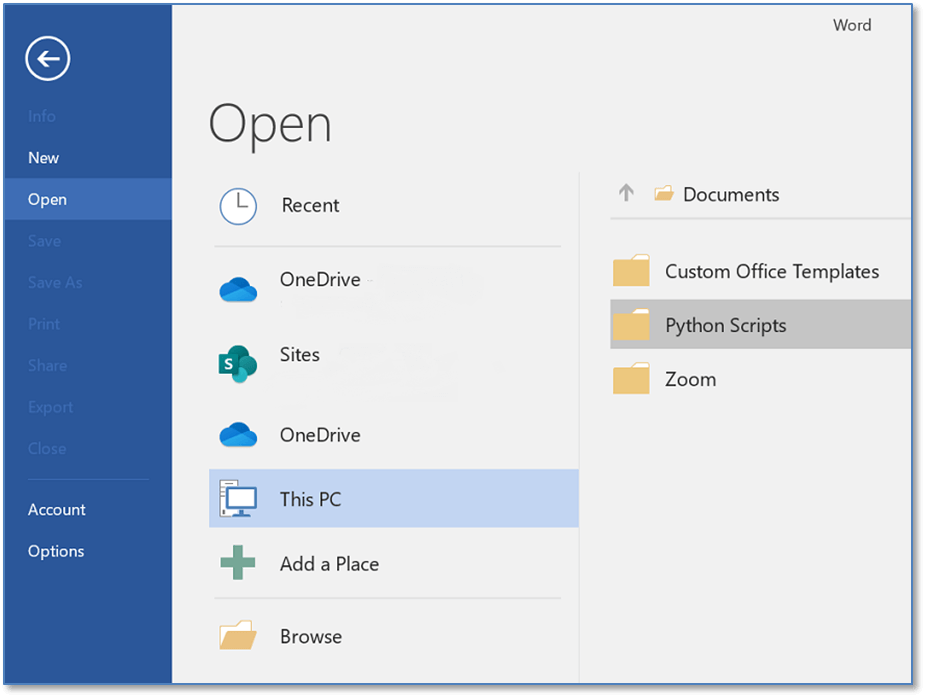Click the This PC computer icon
Viewport: 925px width, 697px height.
238,498
